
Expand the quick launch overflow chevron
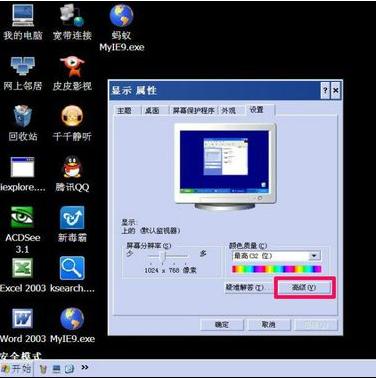tap(85, 367)
